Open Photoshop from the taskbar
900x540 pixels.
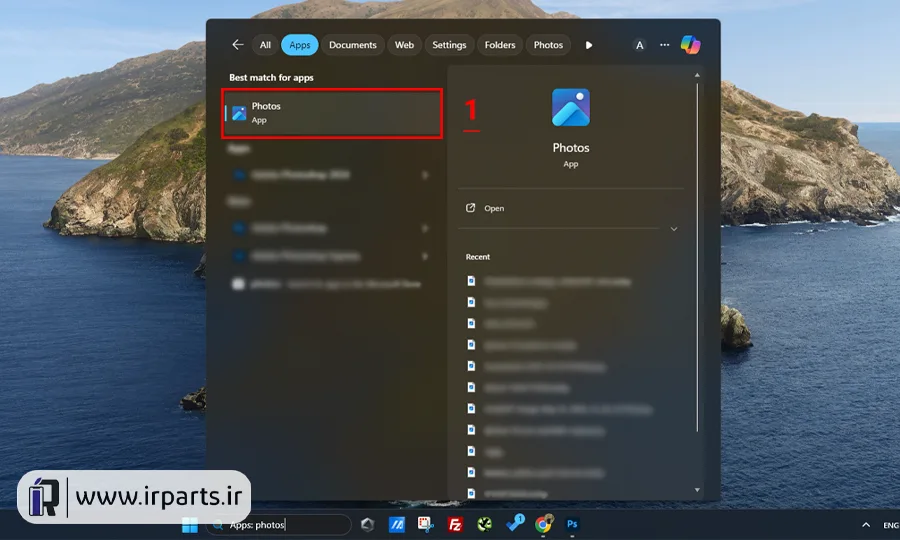[572, 524]
